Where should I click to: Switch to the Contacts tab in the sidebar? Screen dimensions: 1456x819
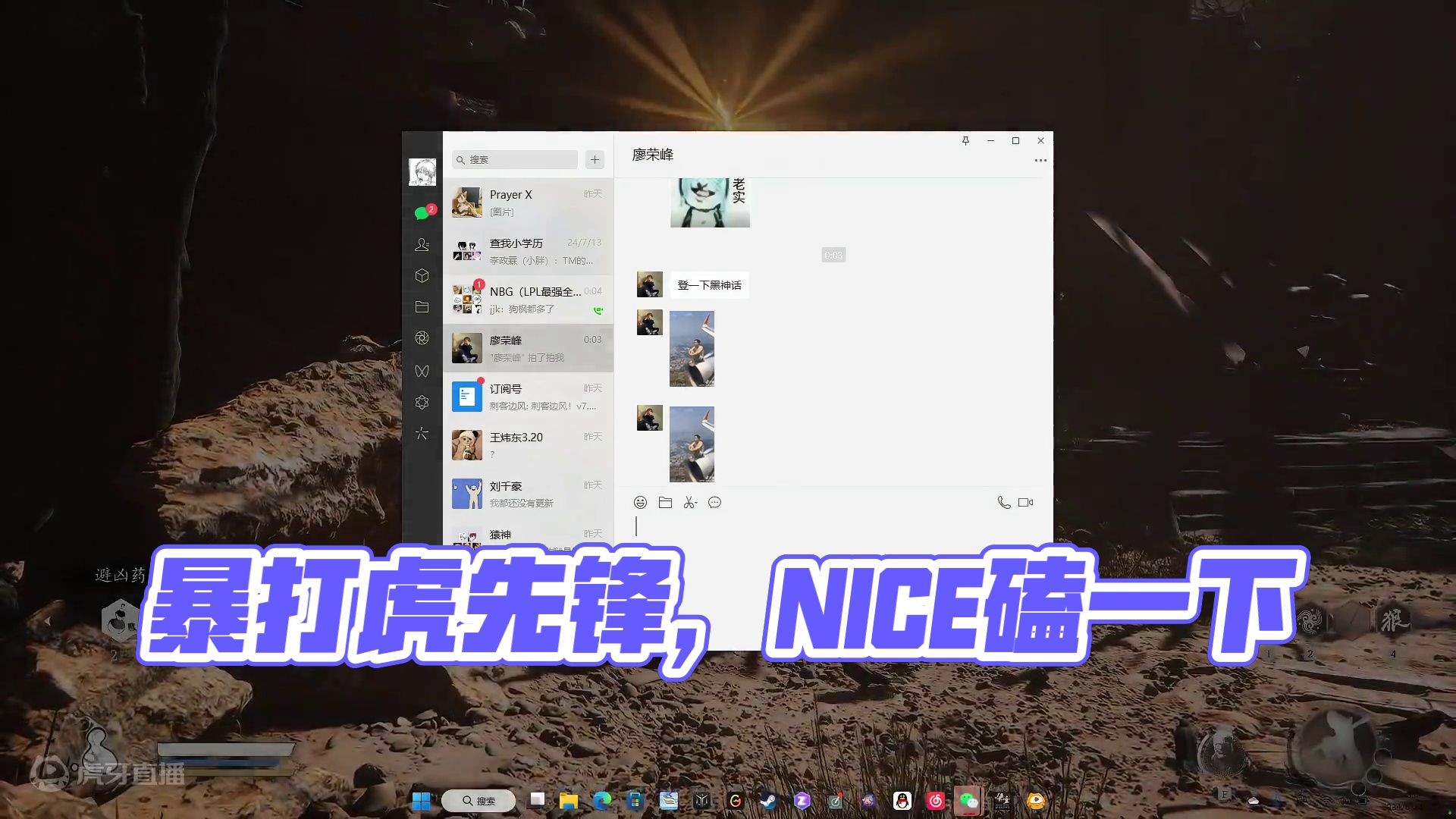pyautogui.click(x=422, y=243)
